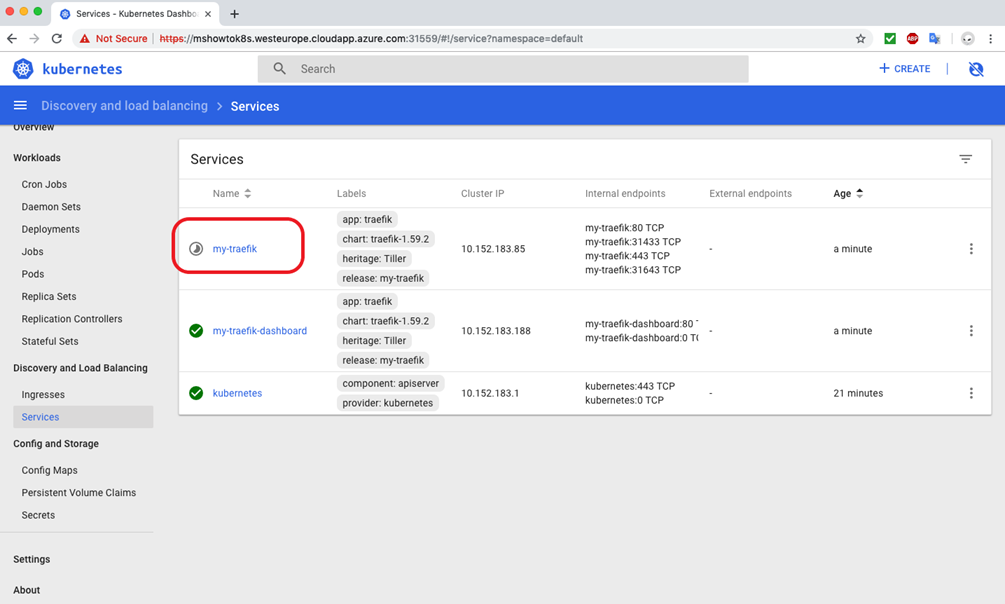This screenshot has height=604, width=1005.
Task: Click the Services breadcrumb
Action: 255,106
